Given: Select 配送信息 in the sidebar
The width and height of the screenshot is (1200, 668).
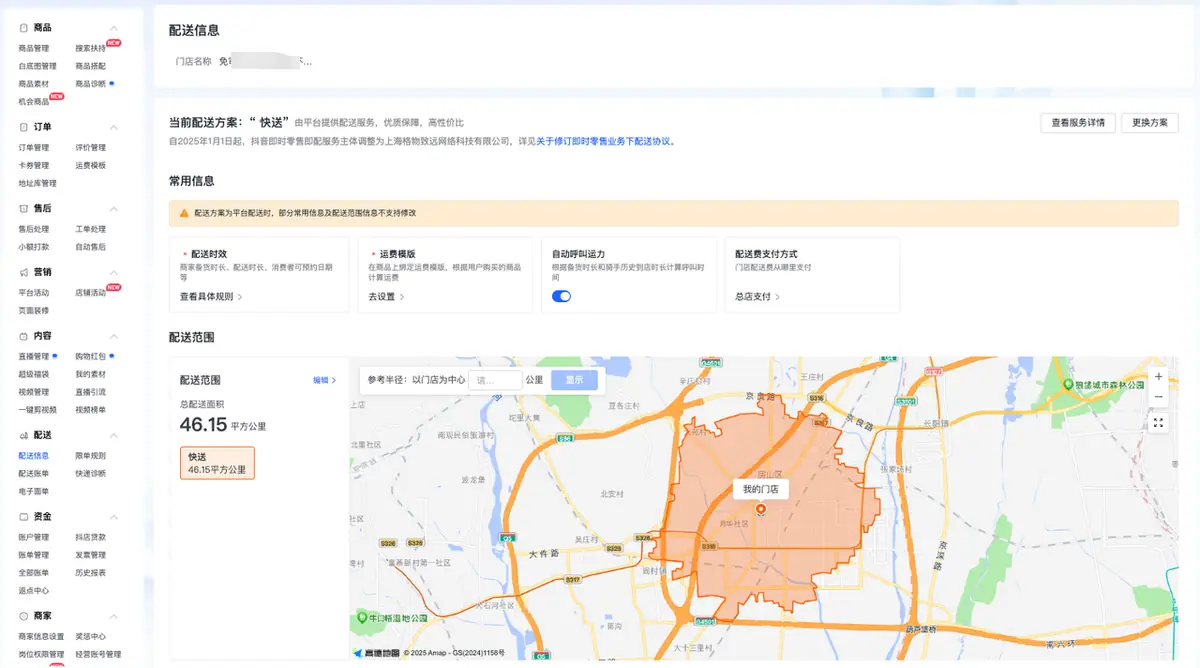Looking at the screenshot, I should [34, 455].
